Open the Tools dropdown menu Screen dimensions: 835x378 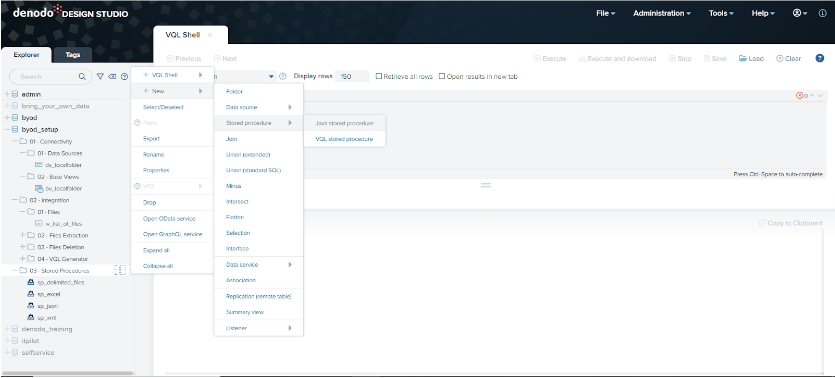click(721, 13)
